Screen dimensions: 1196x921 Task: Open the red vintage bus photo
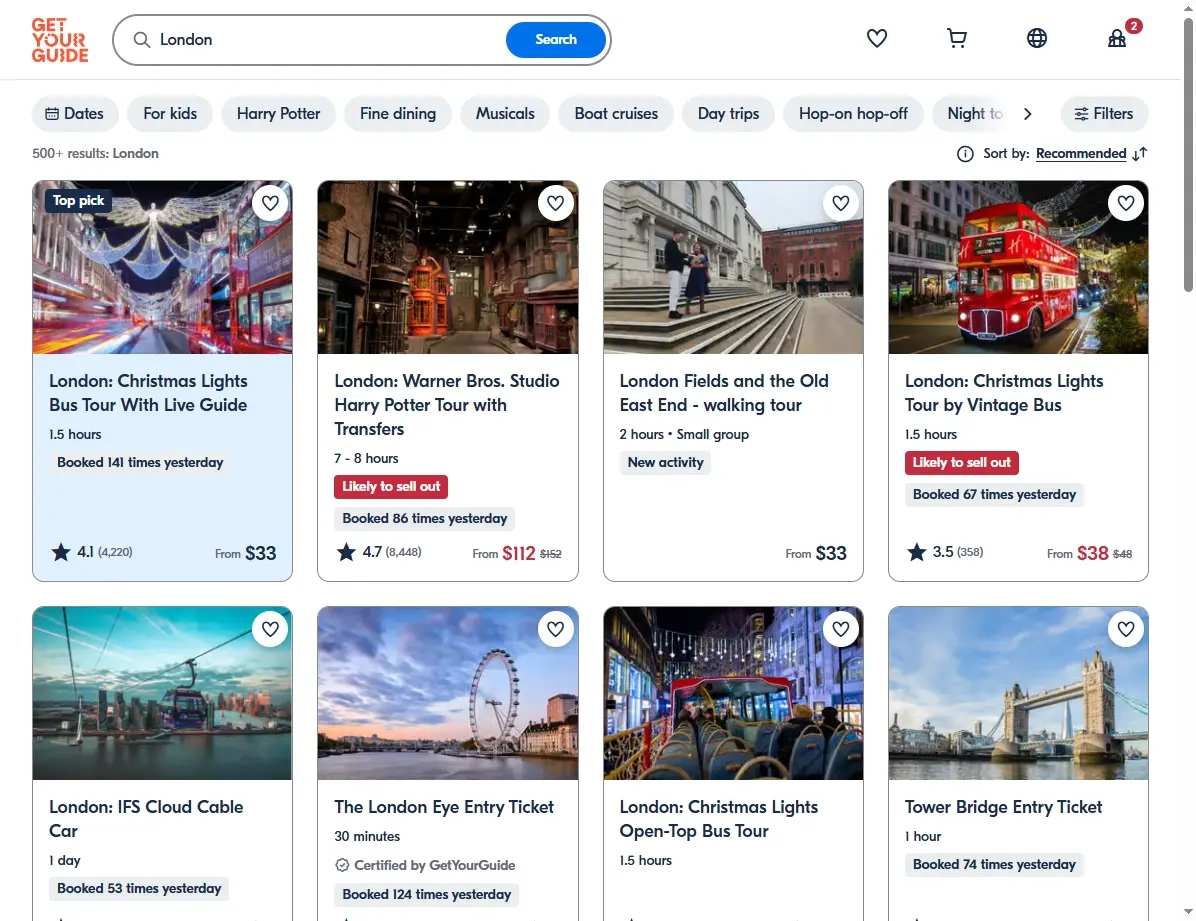point(1018,267)
